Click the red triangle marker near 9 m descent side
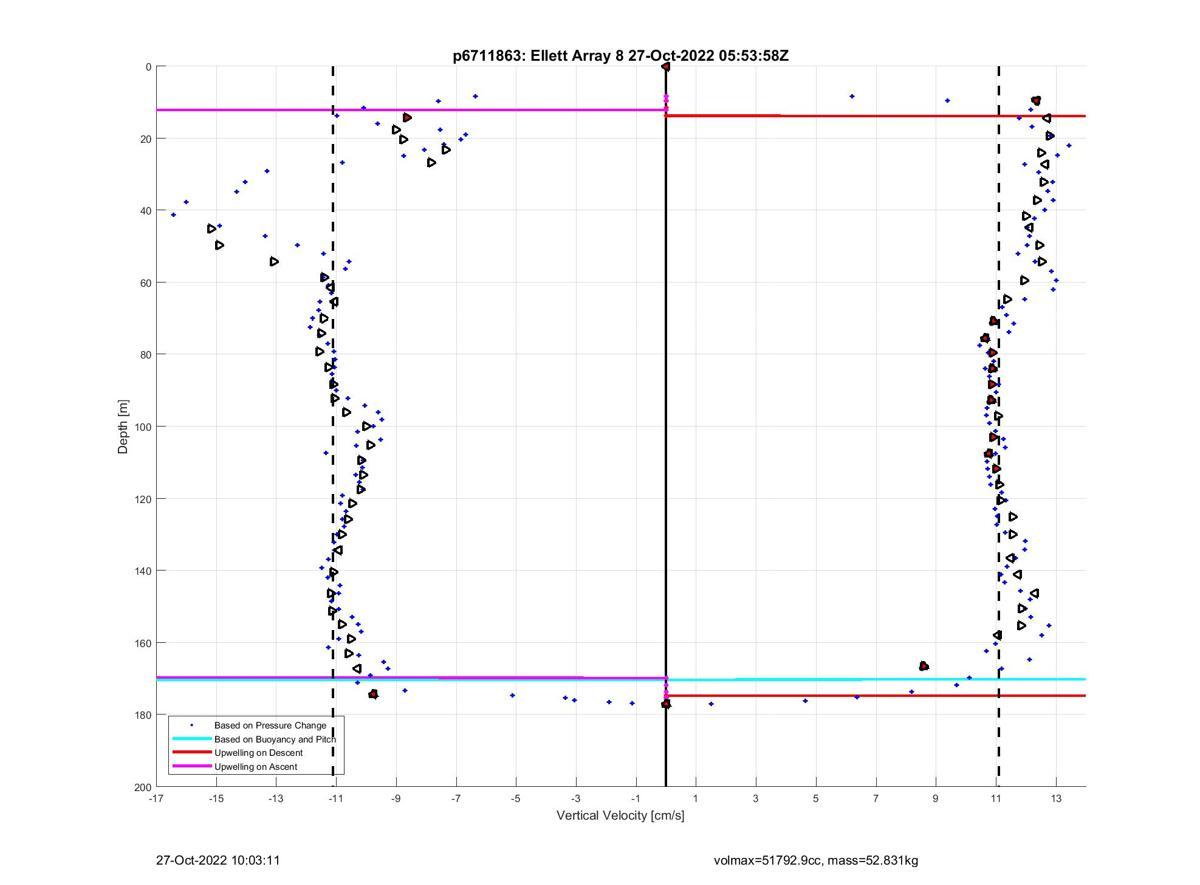The height and width of the screenshot is (885, 1200). [x=1036, y=101]
